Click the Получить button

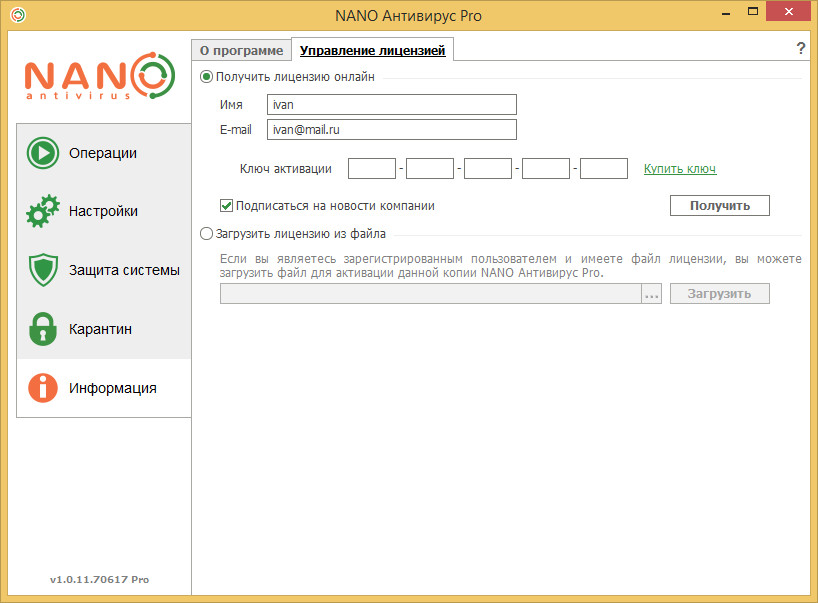click(x=719, y=206)
